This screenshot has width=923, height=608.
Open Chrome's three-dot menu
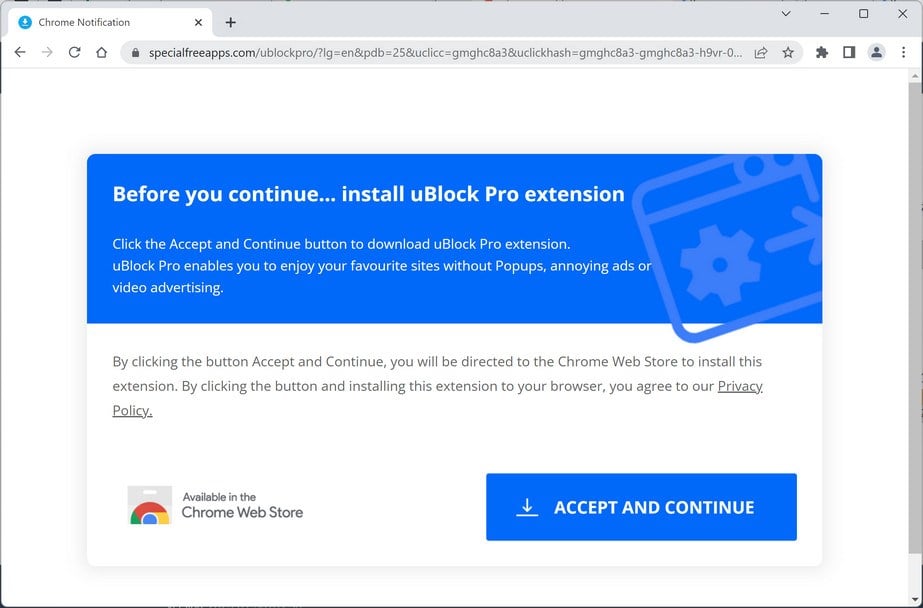(x=904, y=52)
